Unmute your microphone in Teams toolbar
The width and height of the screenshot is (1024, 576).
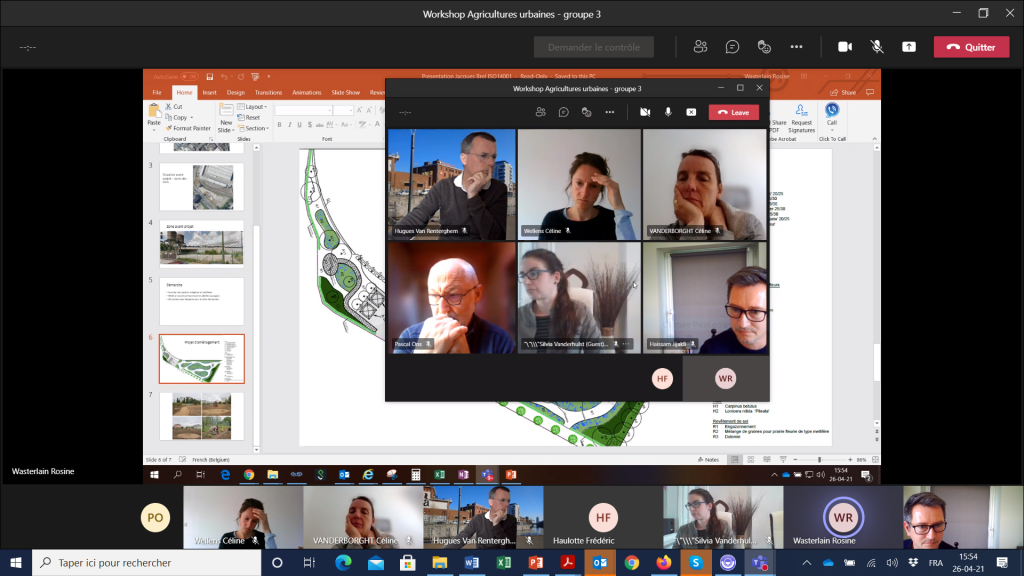coord(877,47)
